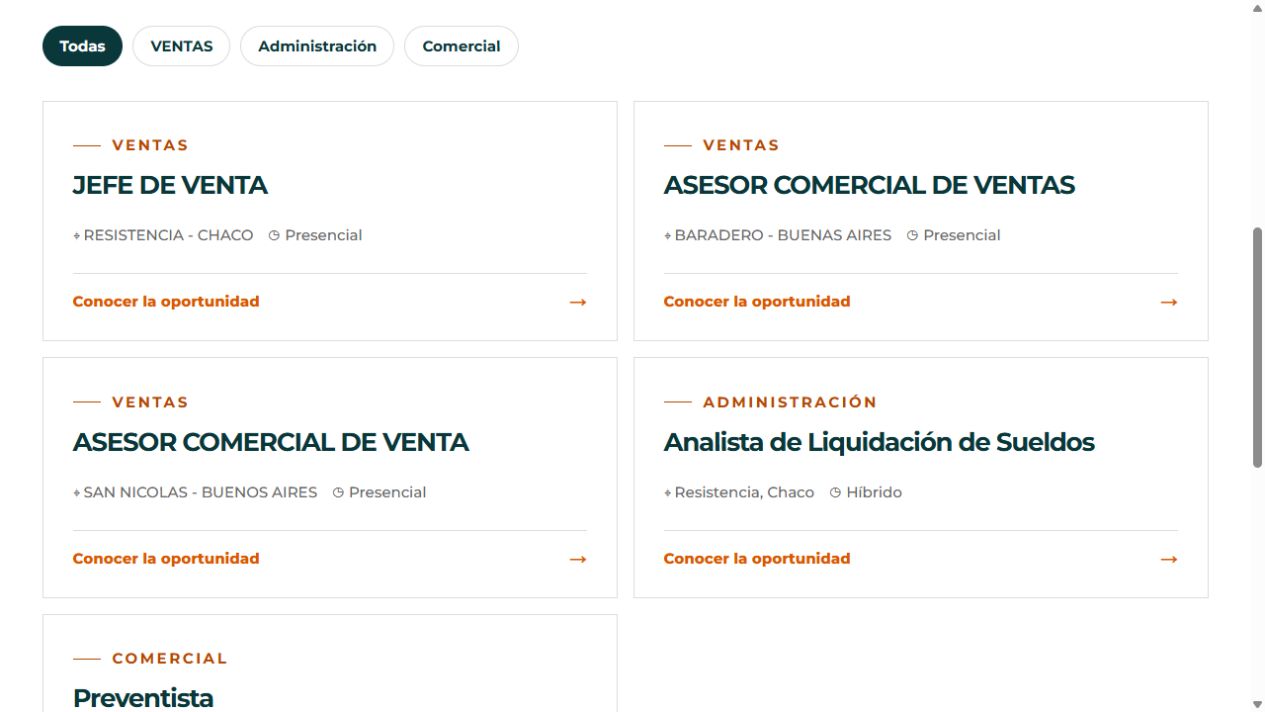
Task: Click the Preventista job title
Action: pos(143,698)
